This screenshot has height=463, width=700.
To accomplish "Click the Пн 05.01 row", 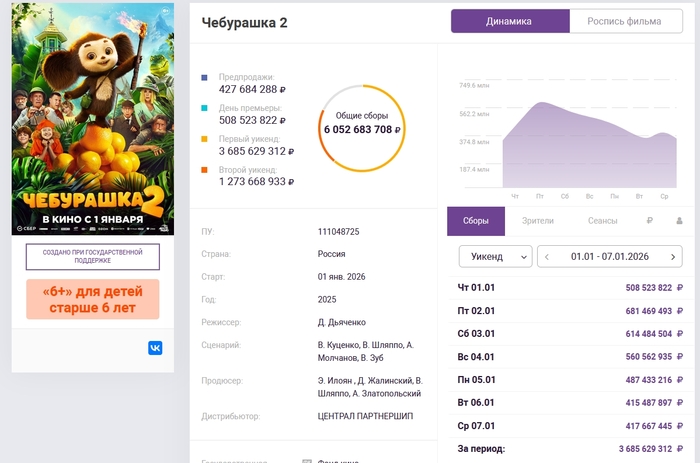I will [x=570, y=380].
